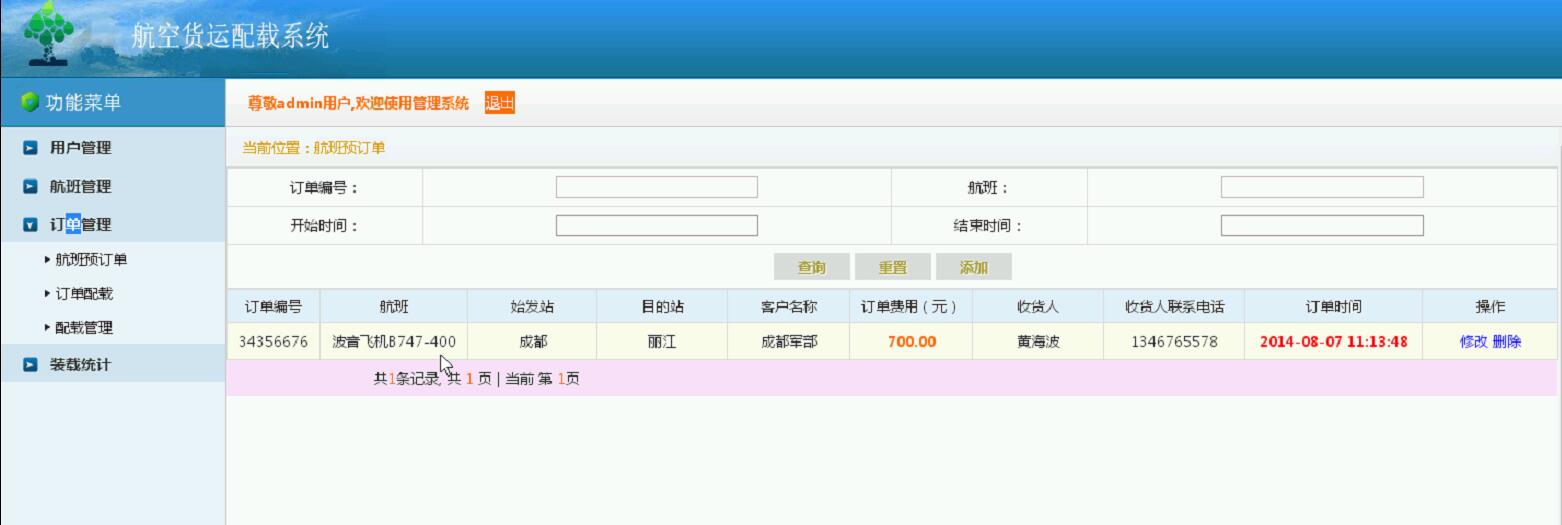
Task: Select 订单配载 submenu item
Action: (x=84, y=294)
